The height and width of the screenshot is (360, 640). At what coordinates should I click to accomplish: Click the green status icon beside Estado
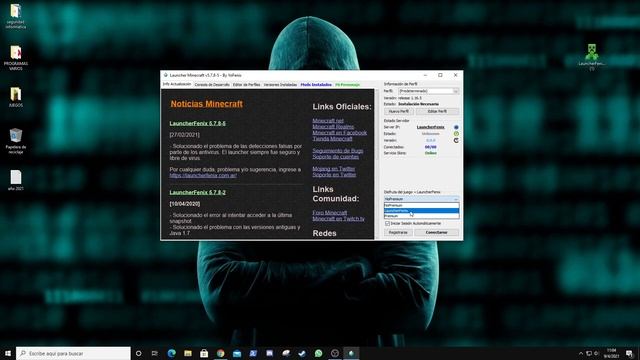click(x=456, y=134)
